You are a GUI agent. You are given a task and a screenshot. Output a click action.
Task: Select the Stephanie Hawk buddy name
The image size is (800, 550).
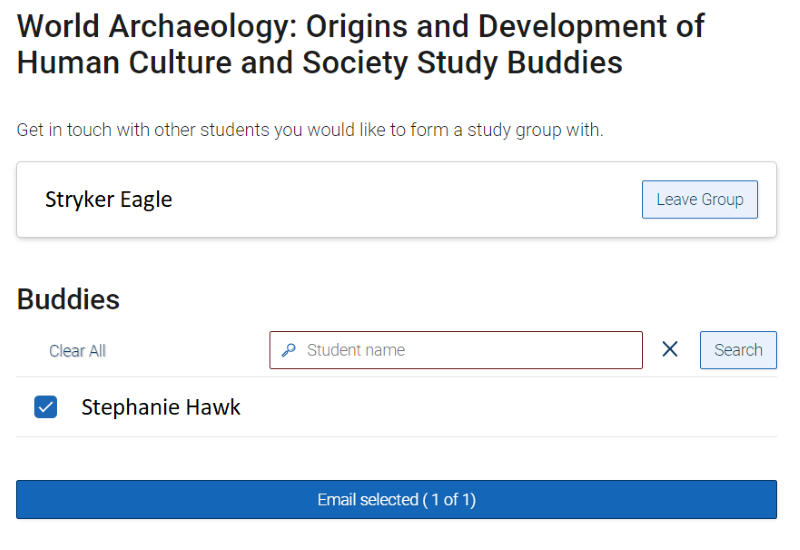click(161, 407)
